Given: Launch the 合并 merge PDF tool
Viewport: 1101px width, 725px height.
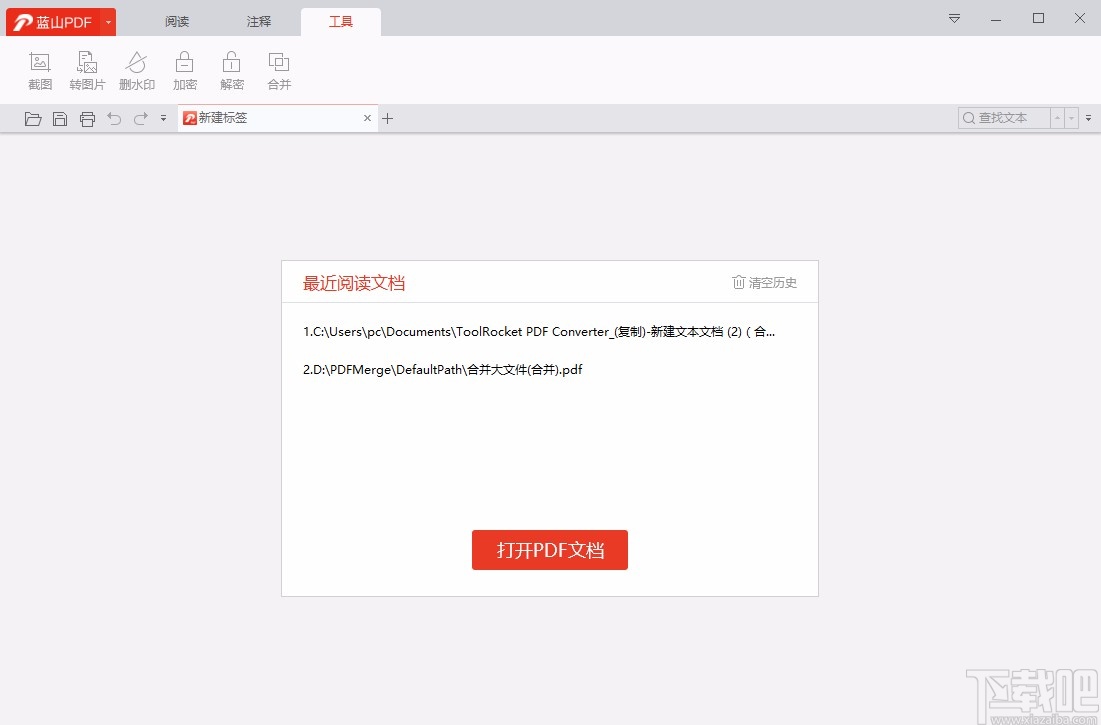Looking at the screenshot, I should [279, 68].
